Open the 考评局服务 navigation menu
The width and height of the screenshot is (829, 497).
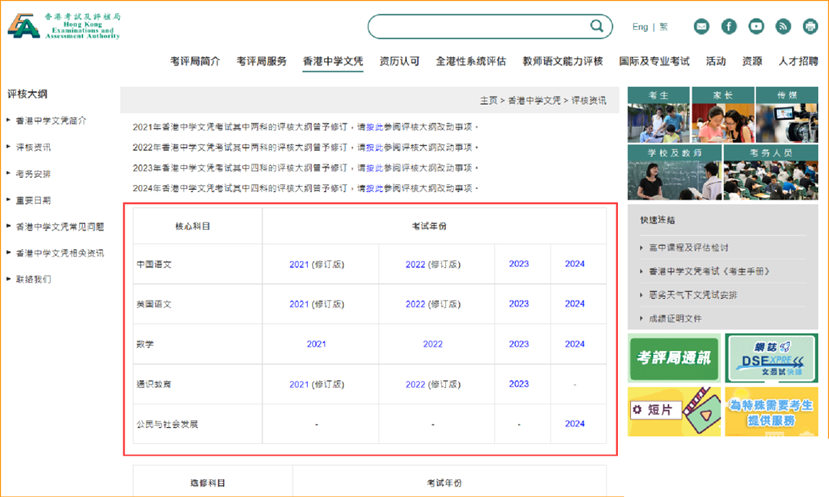click(261, 61)
